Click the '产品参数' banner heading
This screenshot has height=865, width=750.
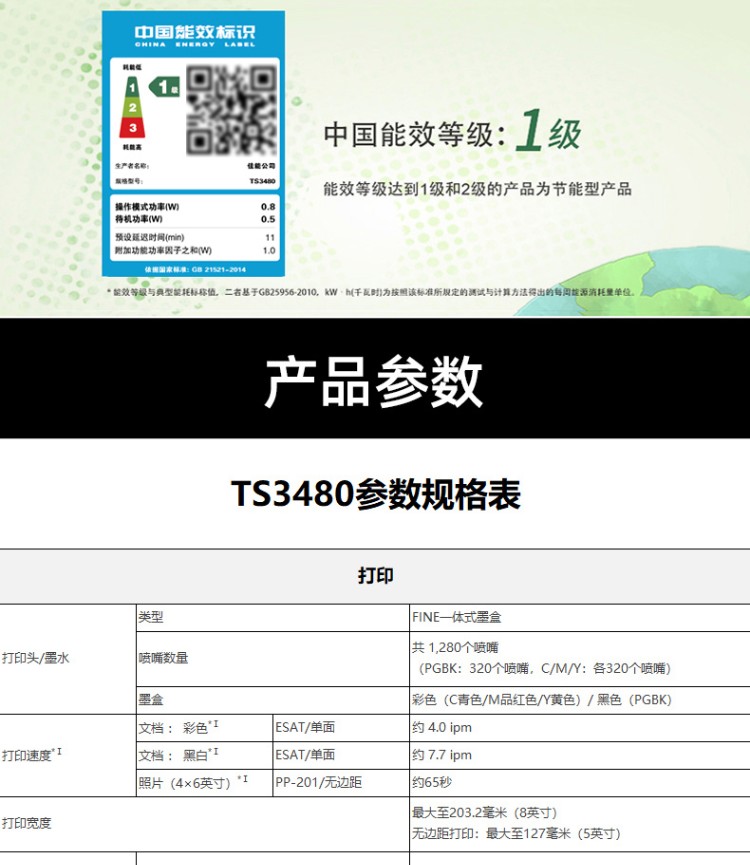tap(374, 381)
